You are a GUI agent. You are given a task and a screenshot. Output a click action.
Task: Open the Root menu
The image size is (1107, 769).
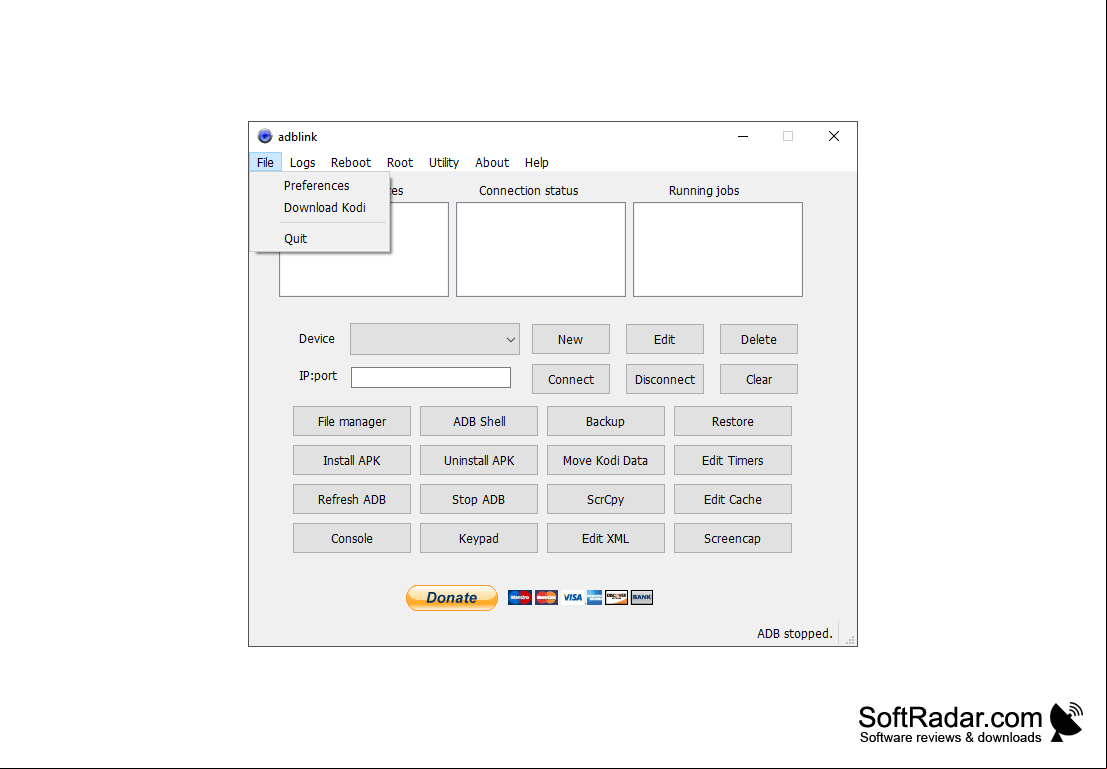pos(400,162)
